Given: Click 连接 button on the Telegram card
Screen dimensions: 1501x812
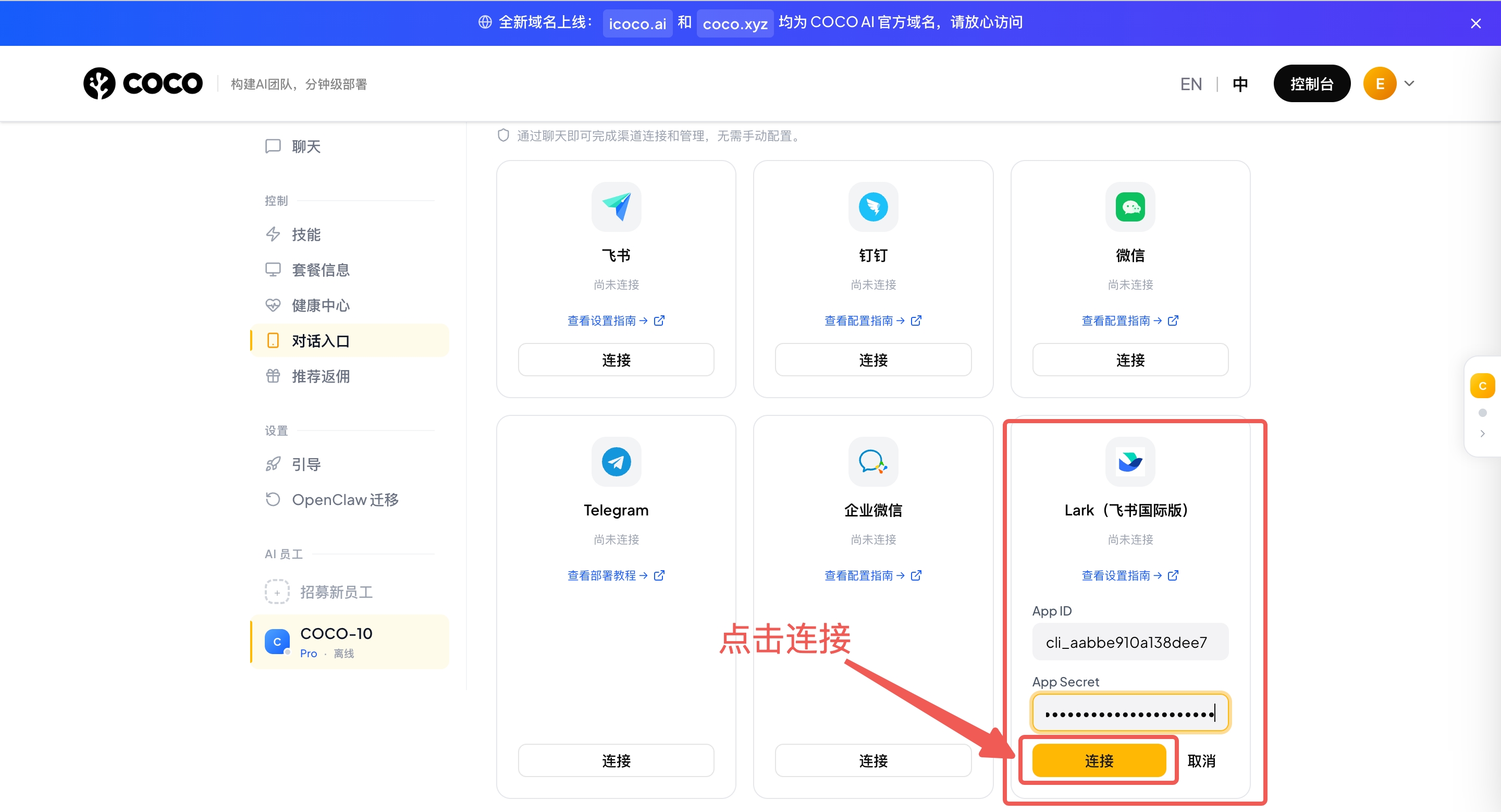Looking at the screenshot, I should (x=616, y=761).
